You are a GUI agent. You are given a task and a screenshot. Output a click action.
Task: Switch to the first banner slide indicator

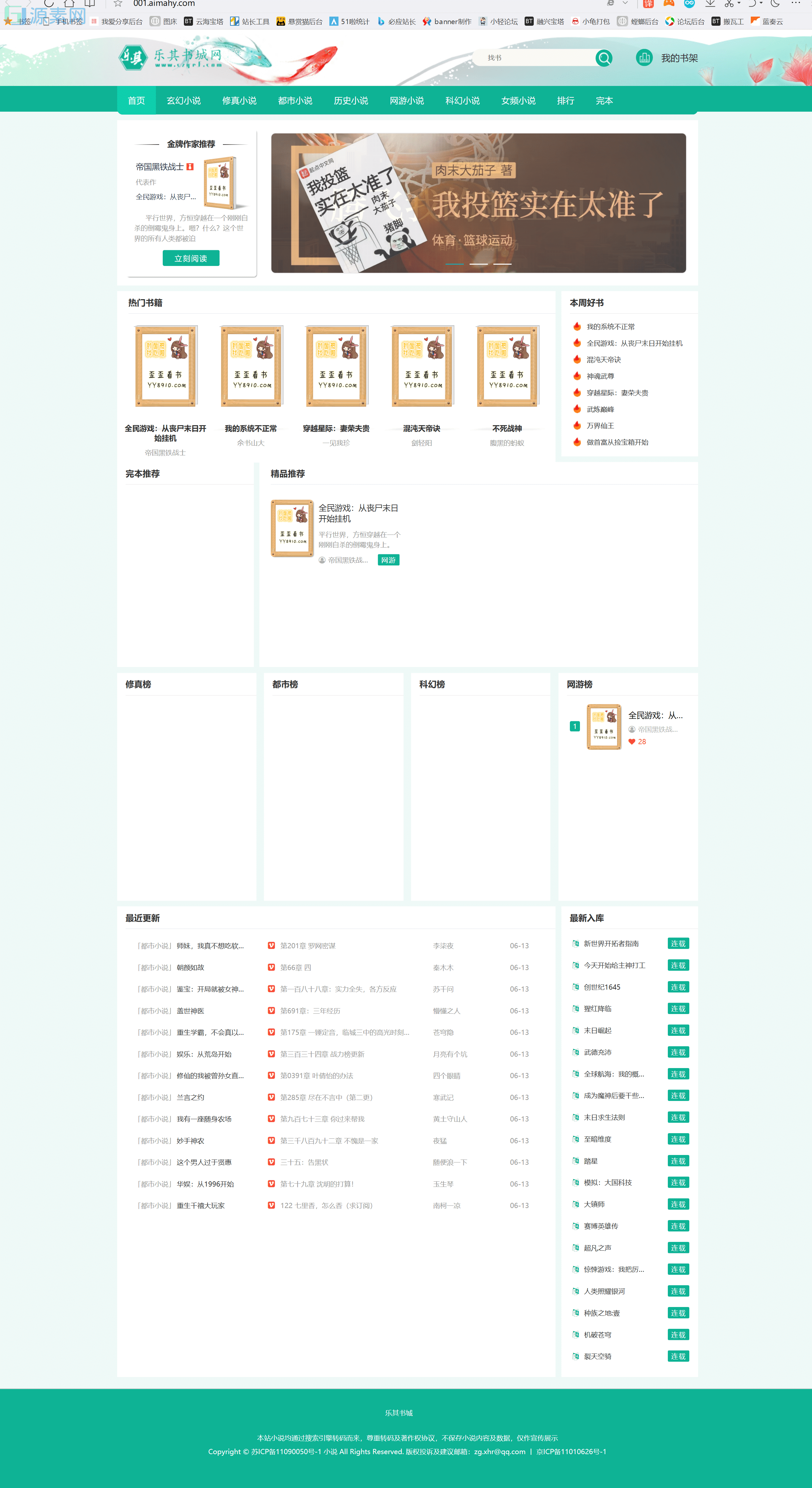(x=455, y=264)
